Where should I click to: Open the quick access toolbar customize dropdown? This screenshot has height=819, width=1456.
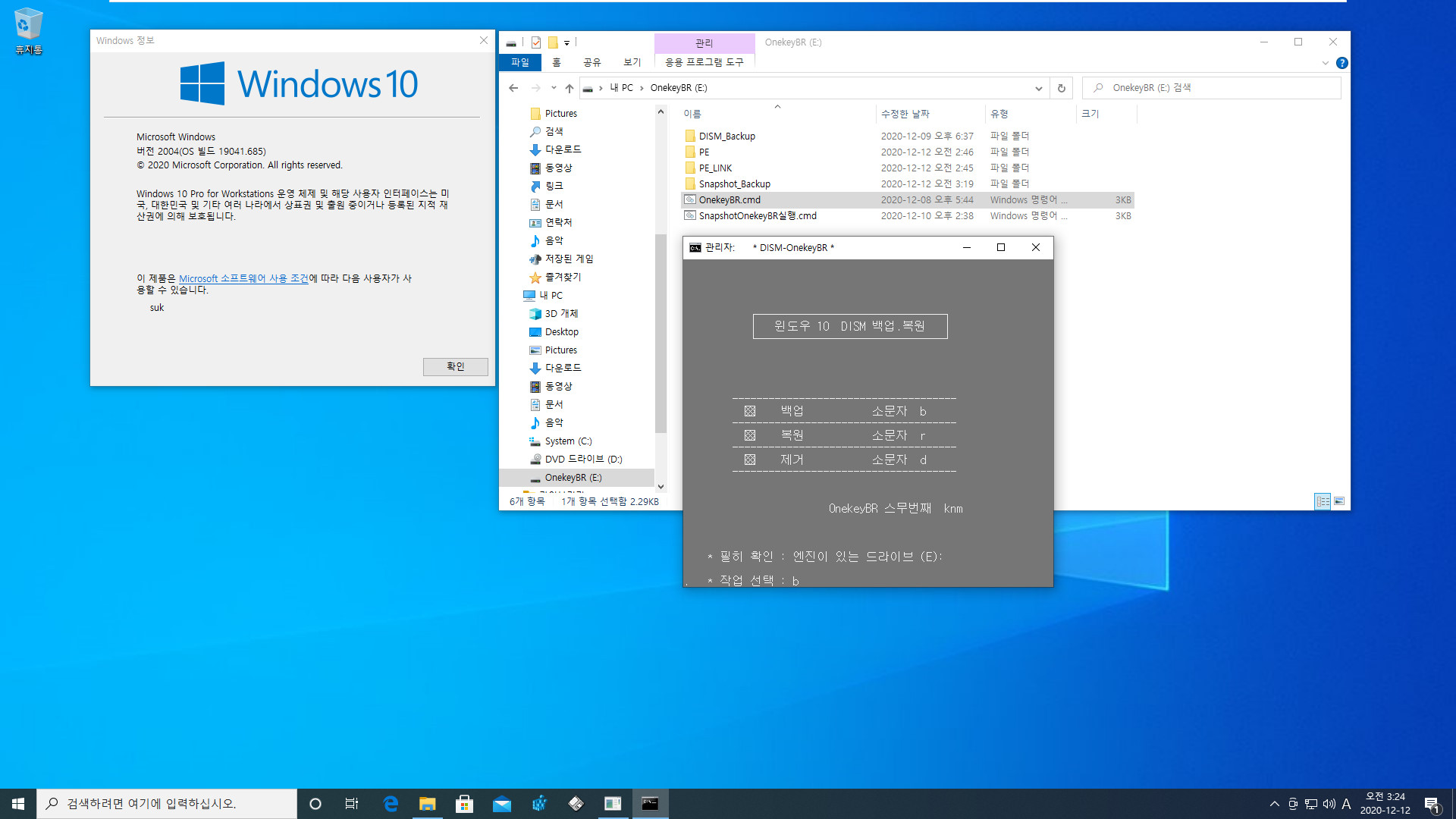[x=566, y=43]
